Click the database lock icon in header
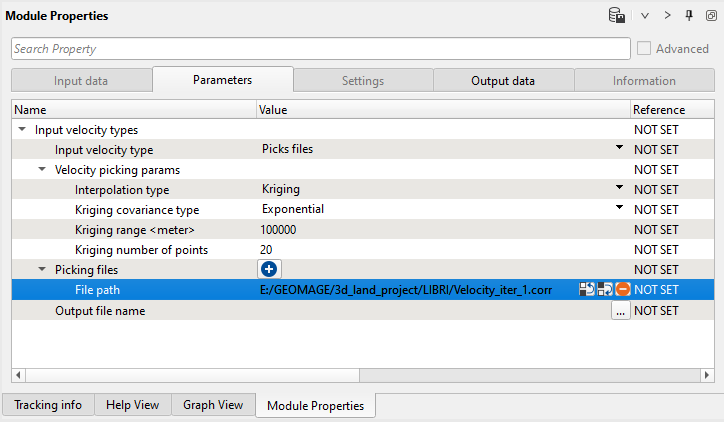This screenshot has width=724, height=422. click(617, 16)
